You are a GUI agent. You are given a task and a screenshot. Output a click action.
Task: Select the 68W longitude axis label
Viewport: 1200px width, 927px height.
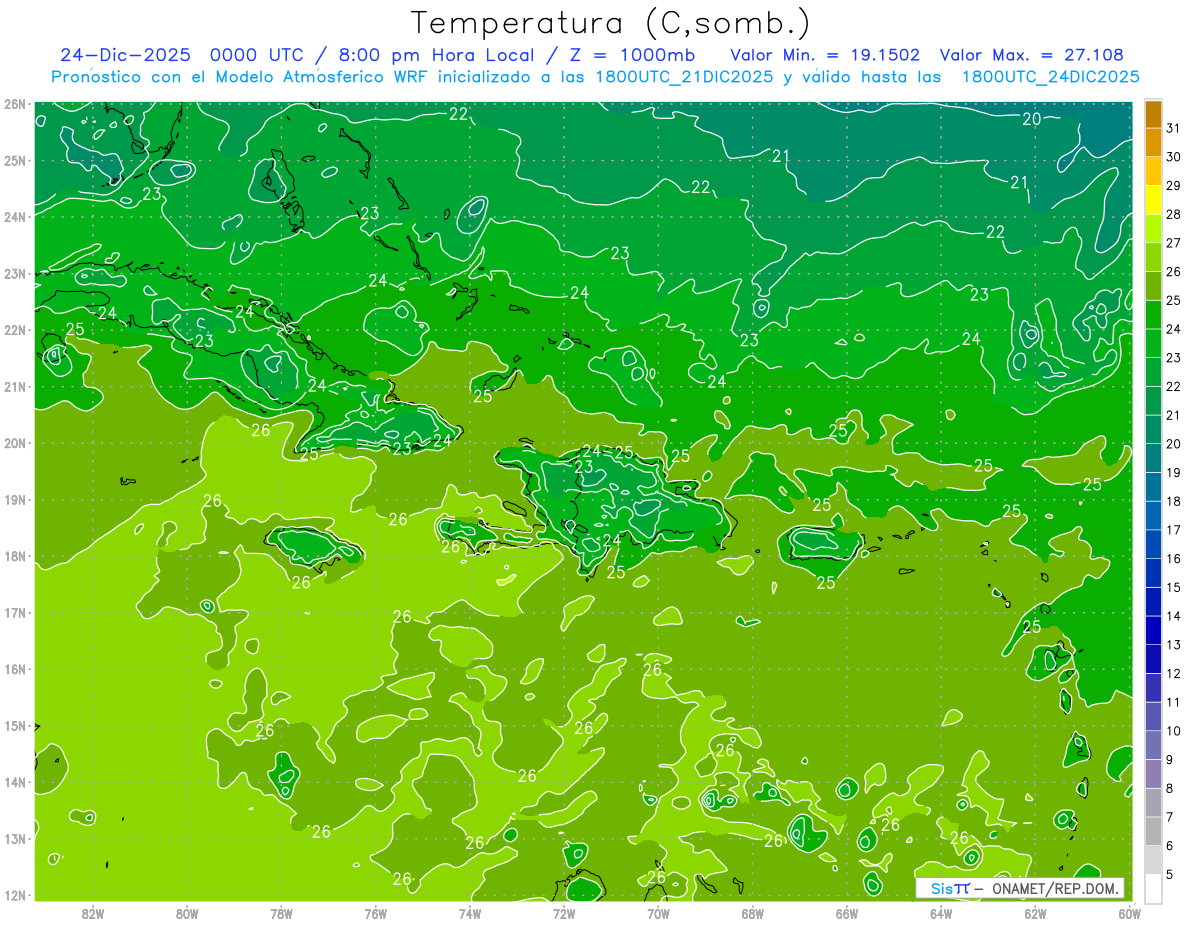tap(753, 913)
